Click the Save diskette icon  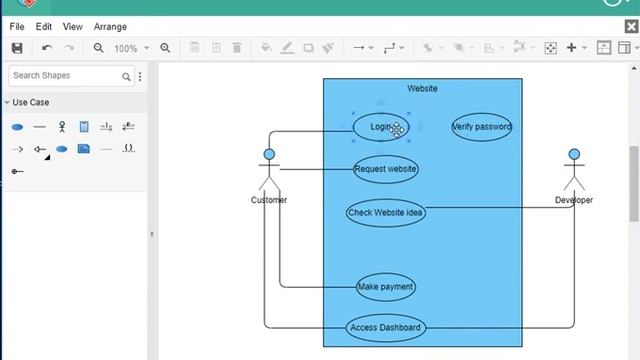pos(17,48)
